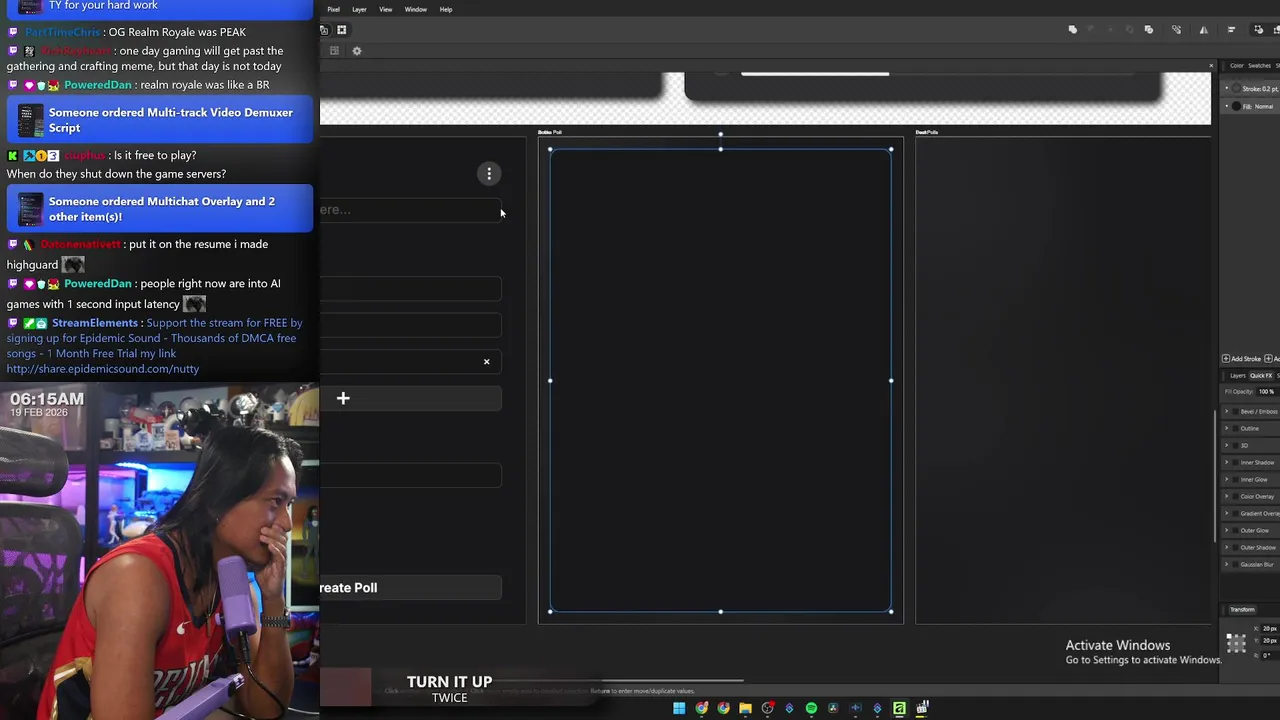Viewport: 1280px width, 720px height.
Task: Click the green app icon on taskbar
Action: coord(899,708)
